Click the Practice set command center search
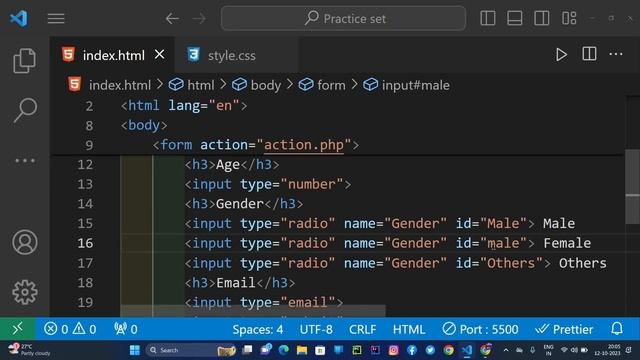This screenshot has width=640, height=360. (343, 18)
